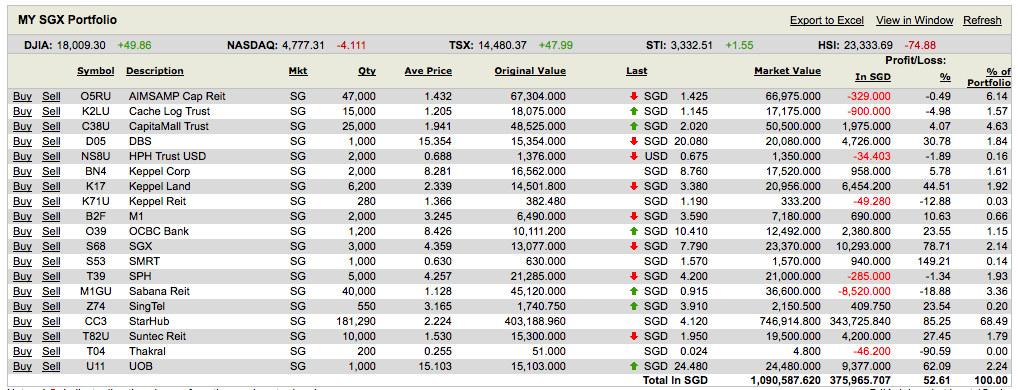Open View in Window link
Screen dimensions: 1018x390
[x=914, y=20]
